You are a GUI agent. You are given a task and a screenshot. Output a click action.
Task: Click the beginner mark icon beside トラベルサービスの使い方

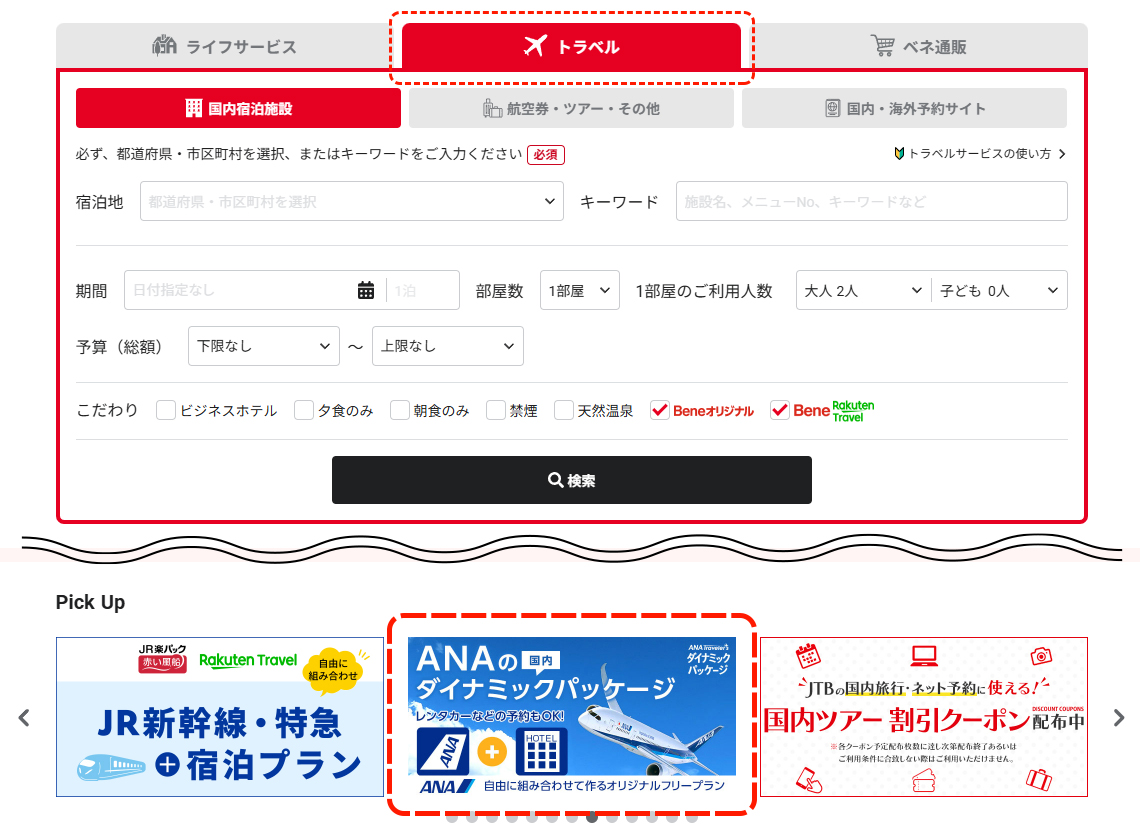tap(899, 153)
